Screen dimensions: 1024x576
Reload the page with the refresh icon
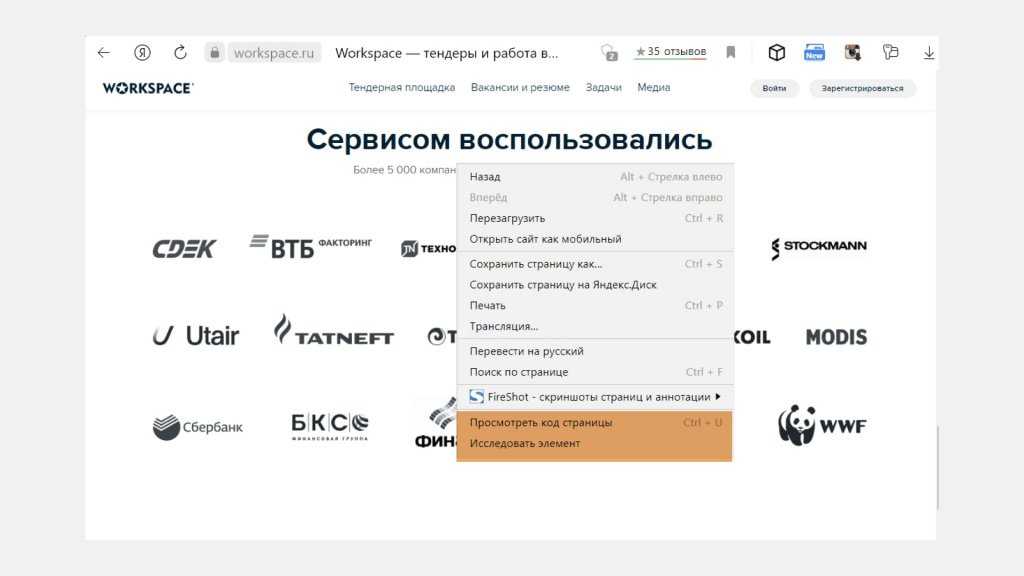point(180,52)
